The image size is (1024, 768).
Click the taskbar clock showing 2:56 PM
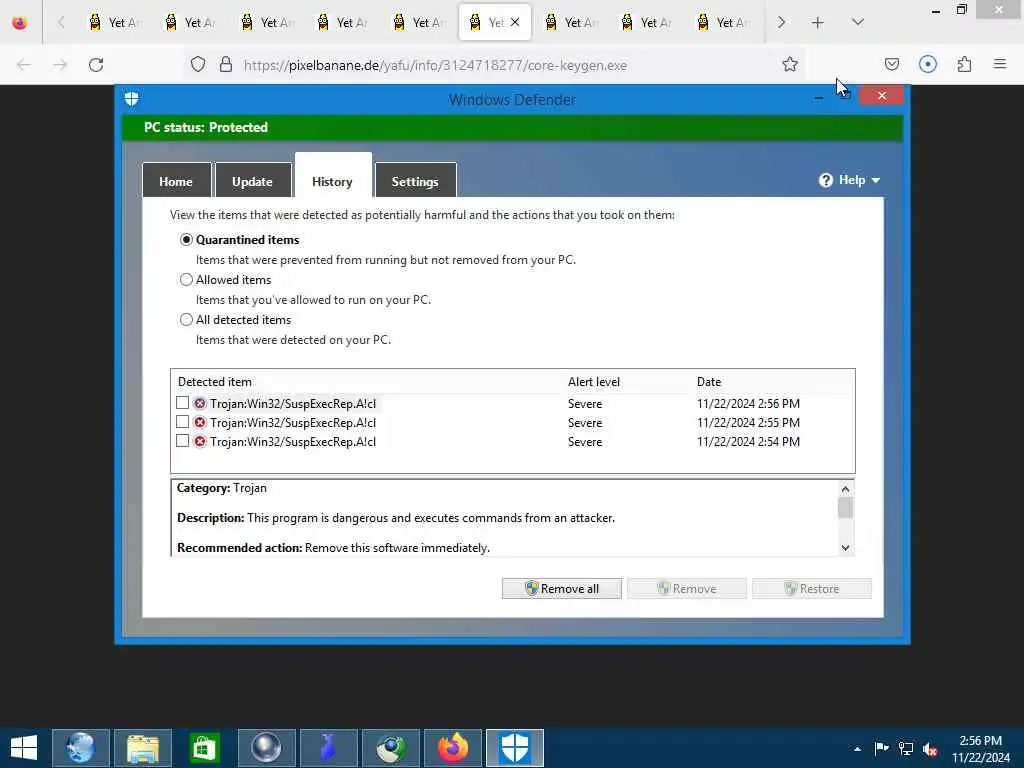click(x=980, y=748)
